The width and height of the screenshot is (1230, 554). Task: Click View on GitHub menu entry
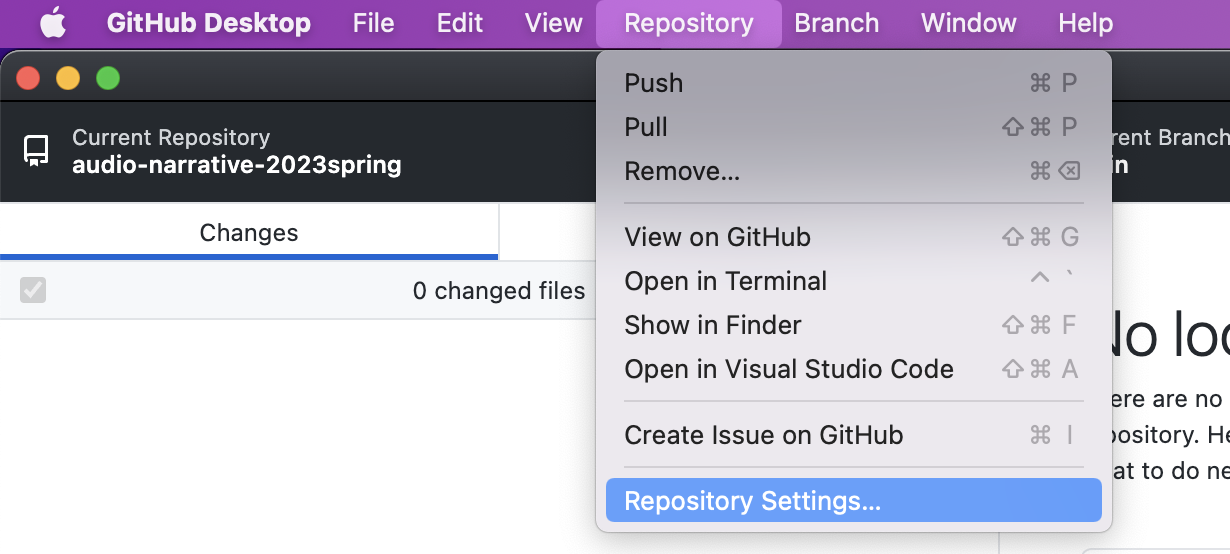pos(717,237)
